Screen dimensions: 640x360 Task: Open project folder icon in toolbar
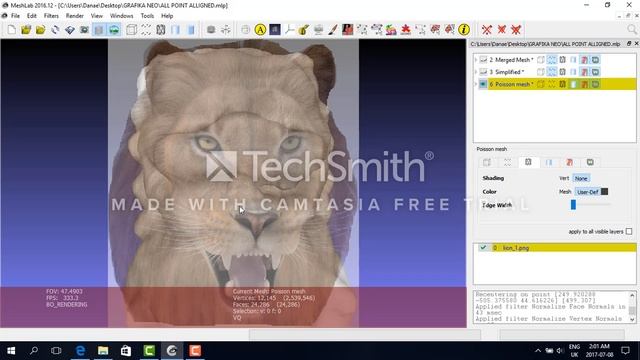pyautogui.click(x=26, y=30)
